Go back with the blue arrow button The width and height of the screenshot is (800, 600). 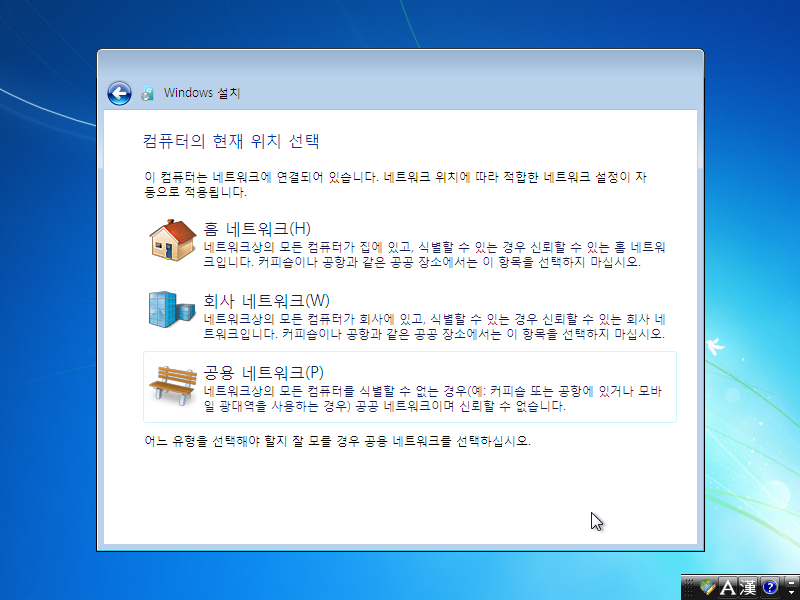pyautogui.click(x=119, y=93)
